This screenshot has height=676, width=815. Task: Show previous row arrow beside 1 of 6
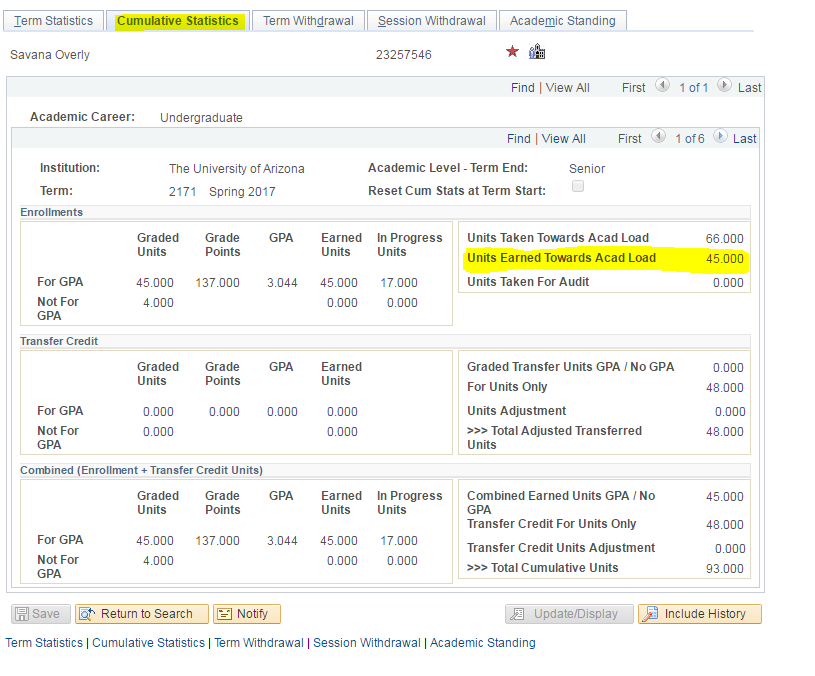click(x=658, y=137)
